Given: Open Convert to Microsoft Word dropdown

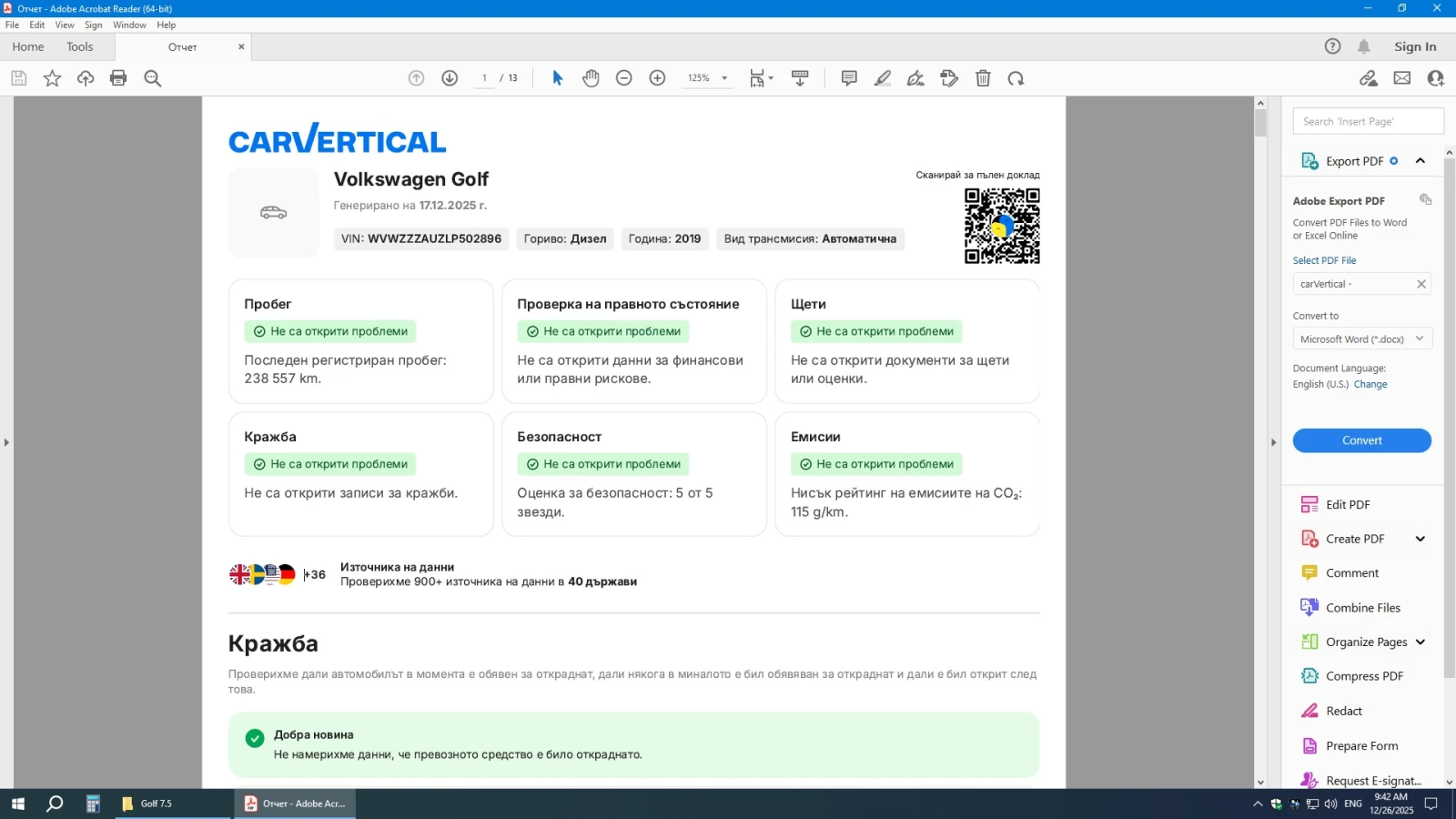Looking at the screenshot, I should click(x=1361, y=339).
